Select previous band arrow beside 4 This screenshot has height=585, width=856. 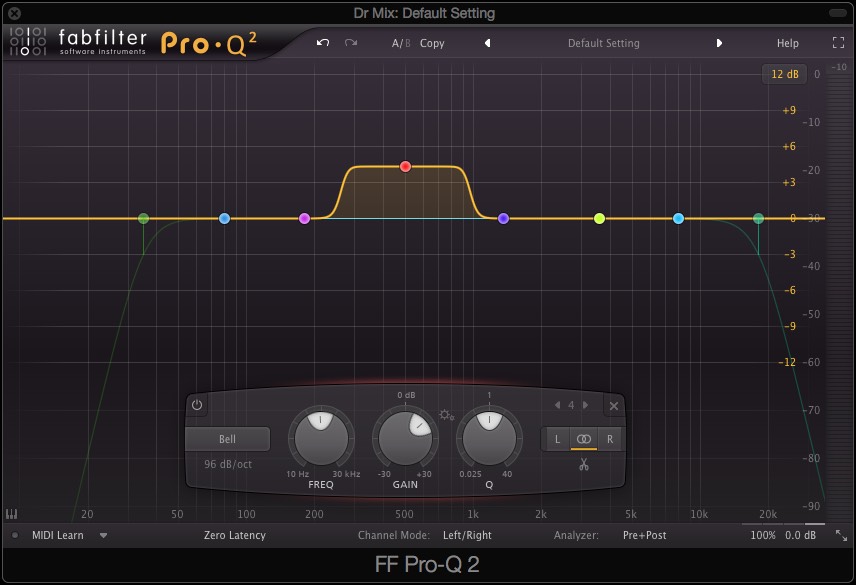pyautogui.click(x=557, y=405)
